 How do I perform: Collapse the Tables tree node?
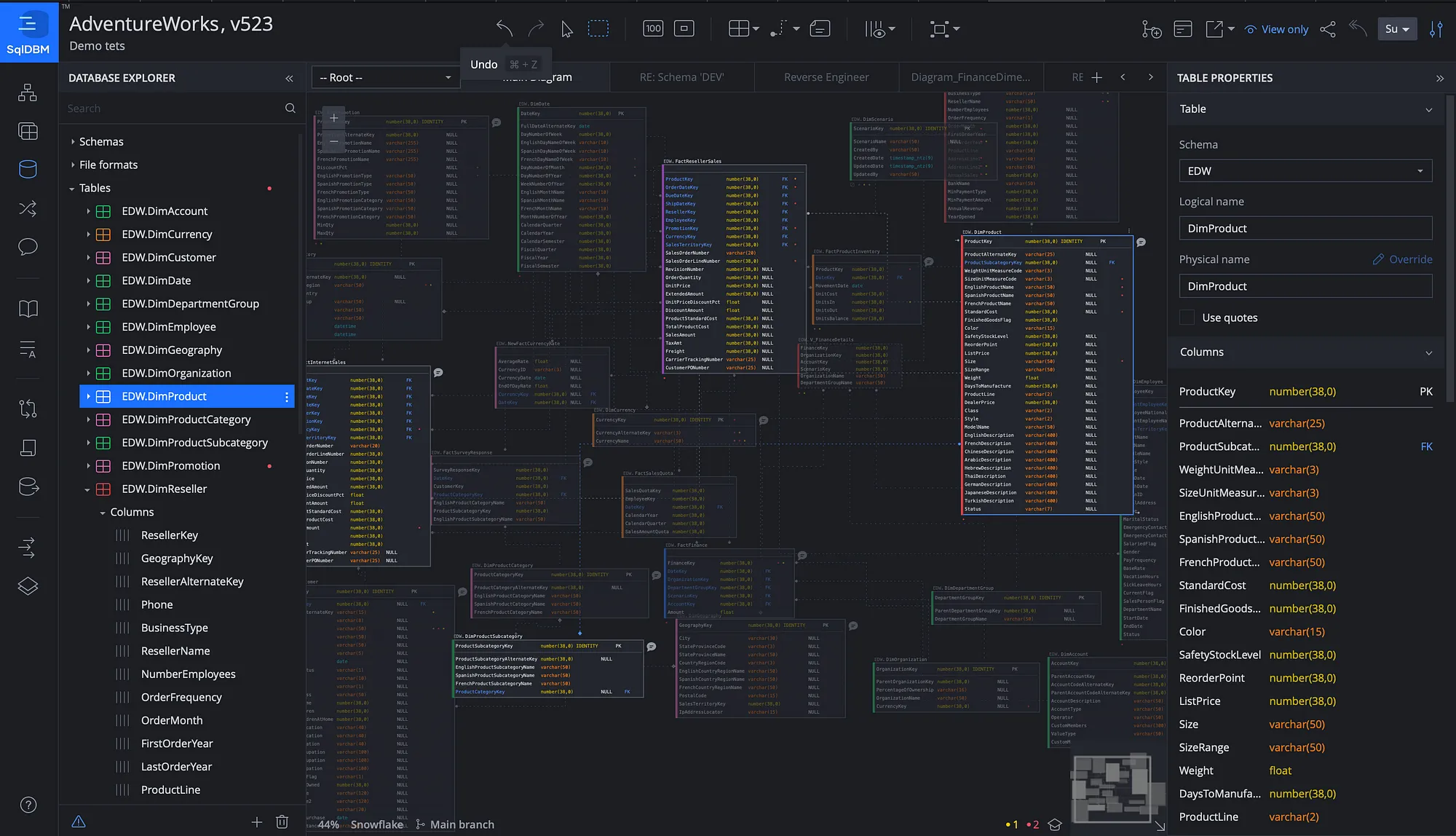pos(72,189)
